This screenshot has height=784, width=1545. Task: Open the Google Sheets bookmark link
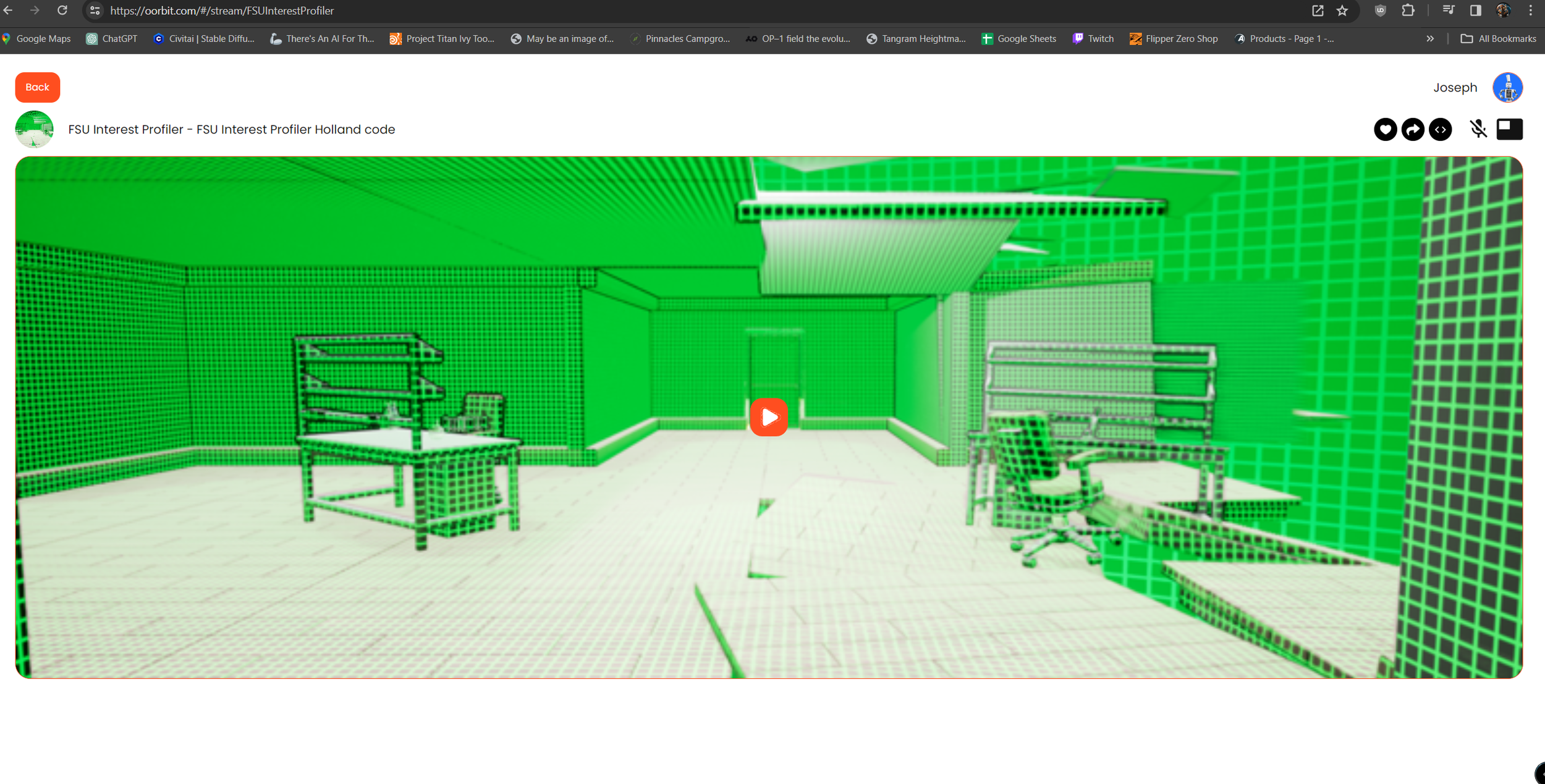coord(1018,38)
